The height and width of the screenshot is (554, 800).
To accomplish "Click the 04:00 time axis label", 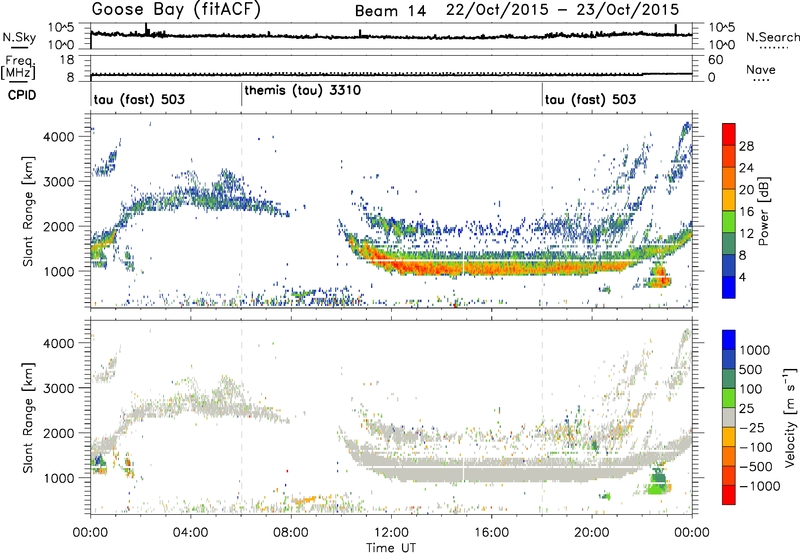I will pos(191,533).
